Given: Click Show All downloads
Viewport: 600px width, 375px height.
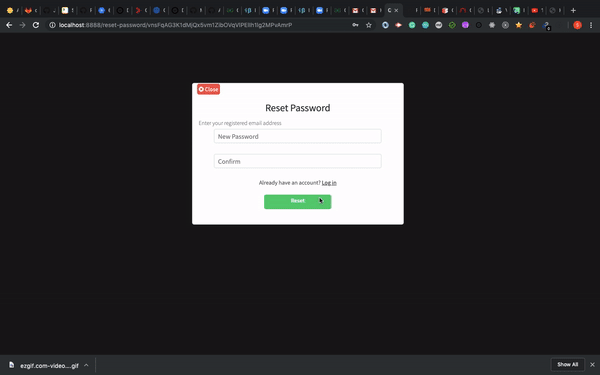Looking at the screenshot, I should click(567, 365).
